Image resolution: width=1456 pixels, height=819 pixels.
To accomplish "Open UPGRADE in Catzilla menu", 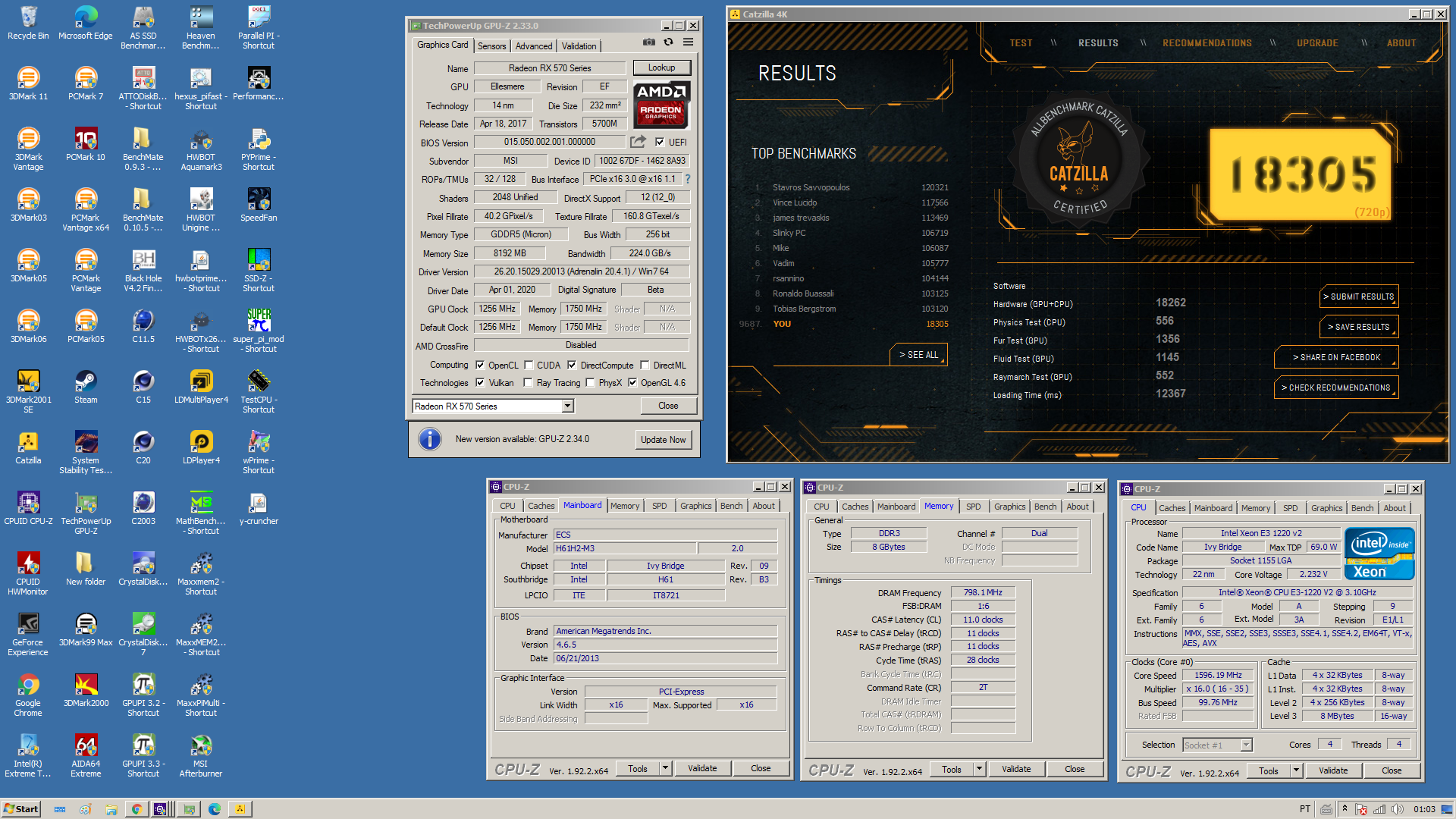I will pos(1317,43).
